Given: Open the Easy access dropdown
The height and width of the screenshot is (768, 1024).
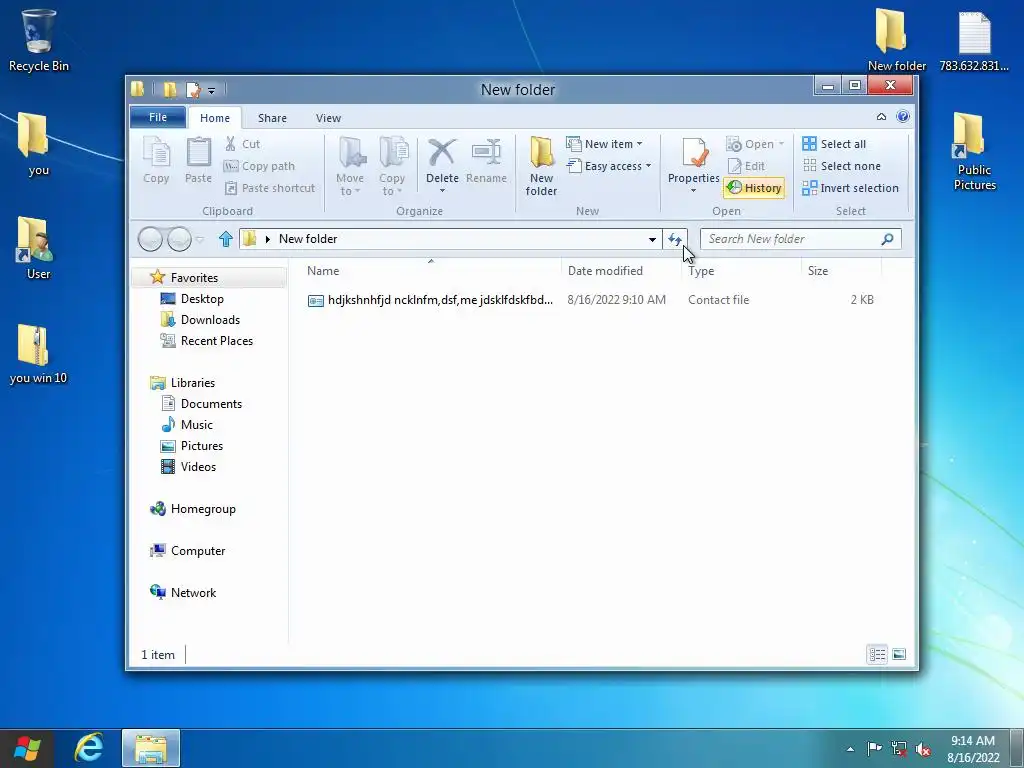Looking at the screenshot, I should point(609,166).
